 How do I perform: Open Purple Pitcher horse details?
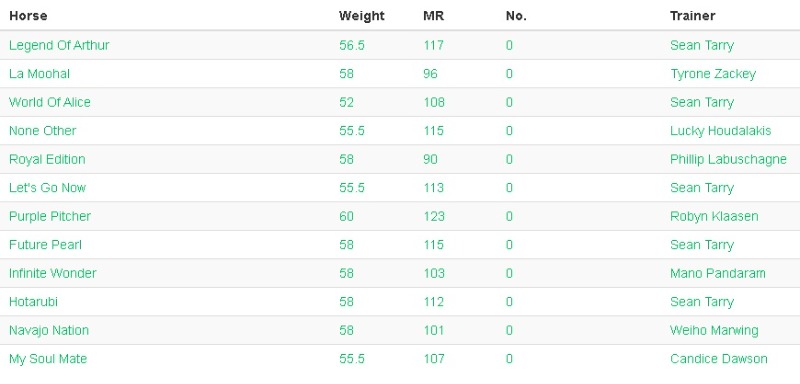pos(50,217)
